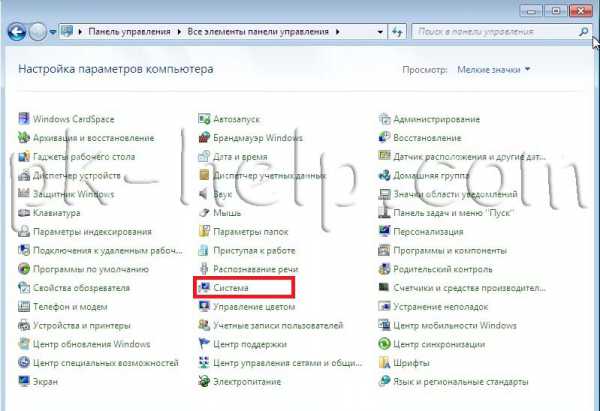The width and height of the screenshot is (600, 411).
Task: Open Панель задач и меню Пуск link
Action: (x=453, y=213)
